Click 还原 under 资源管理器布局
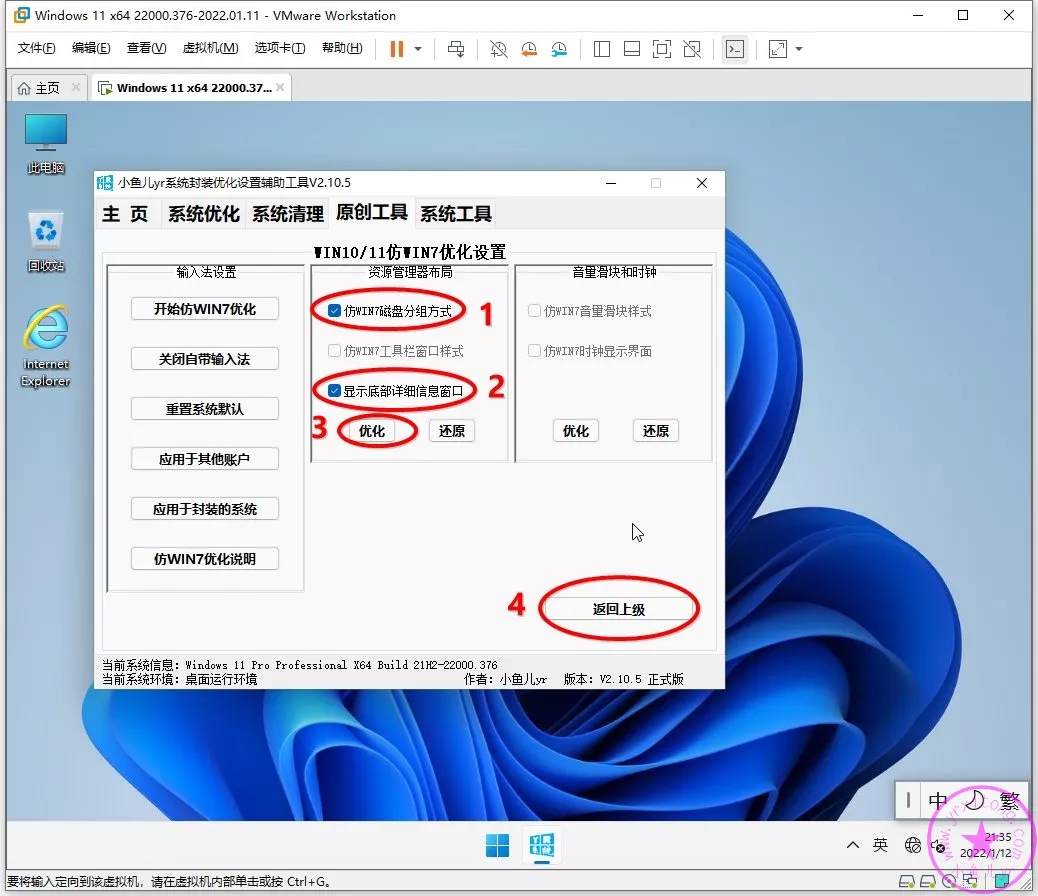The image size is (1038, 896). [x=451, y=431]
